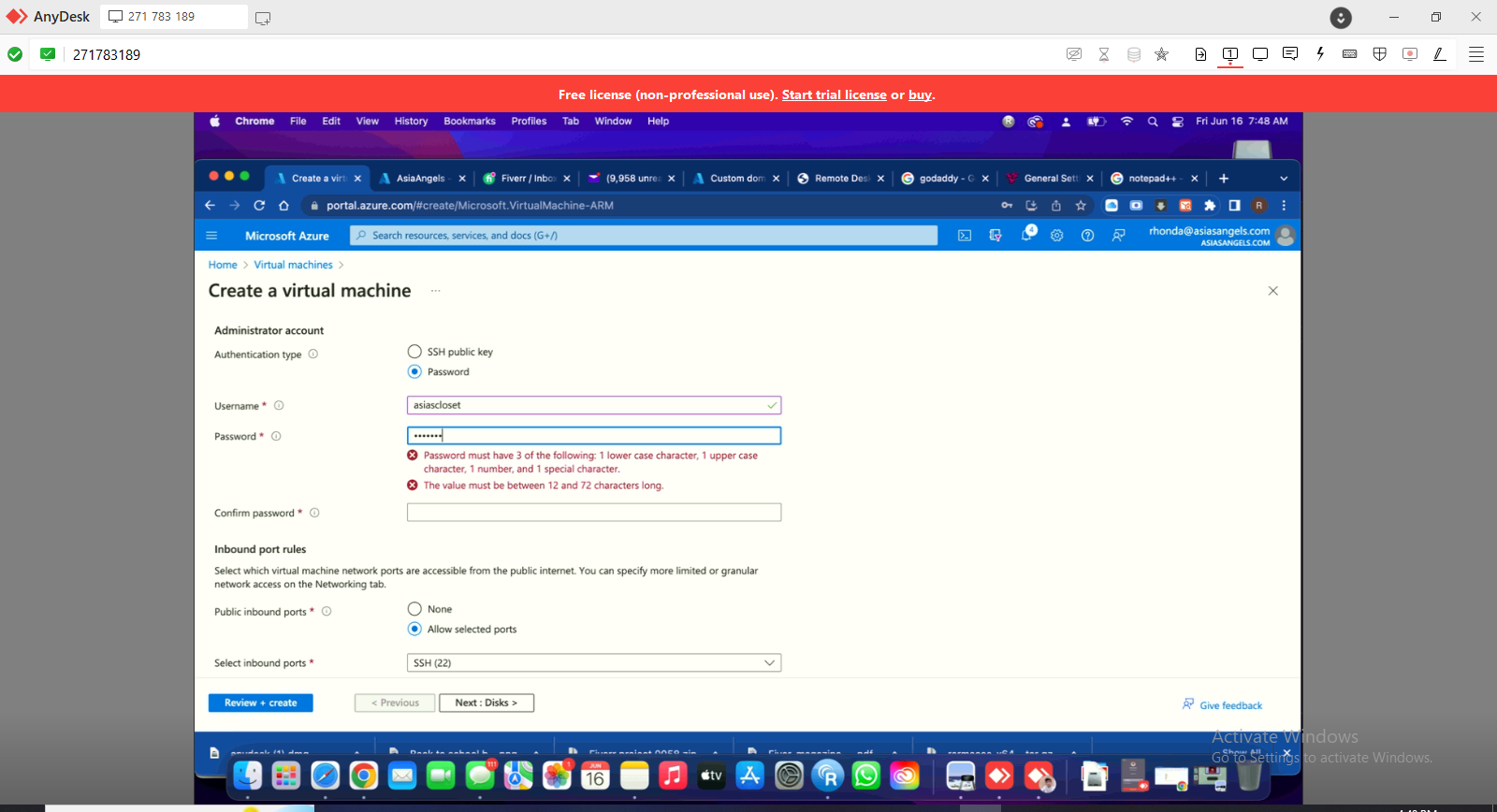The width and height of the screenshot is (1497, 812).
Task: Open AnyDesk actions lightning icon
Action: pos(1320,54)
